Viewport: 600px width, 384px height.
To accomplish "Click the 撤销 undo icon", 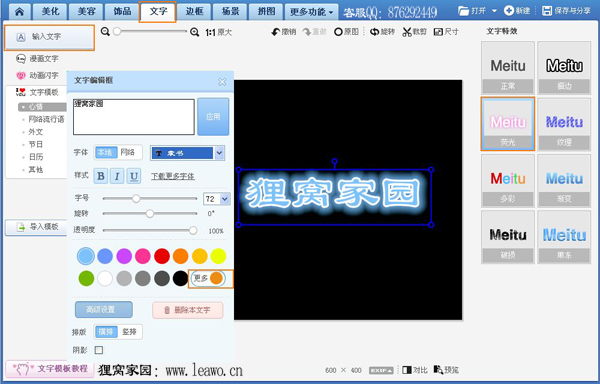I will coord(276,32).
